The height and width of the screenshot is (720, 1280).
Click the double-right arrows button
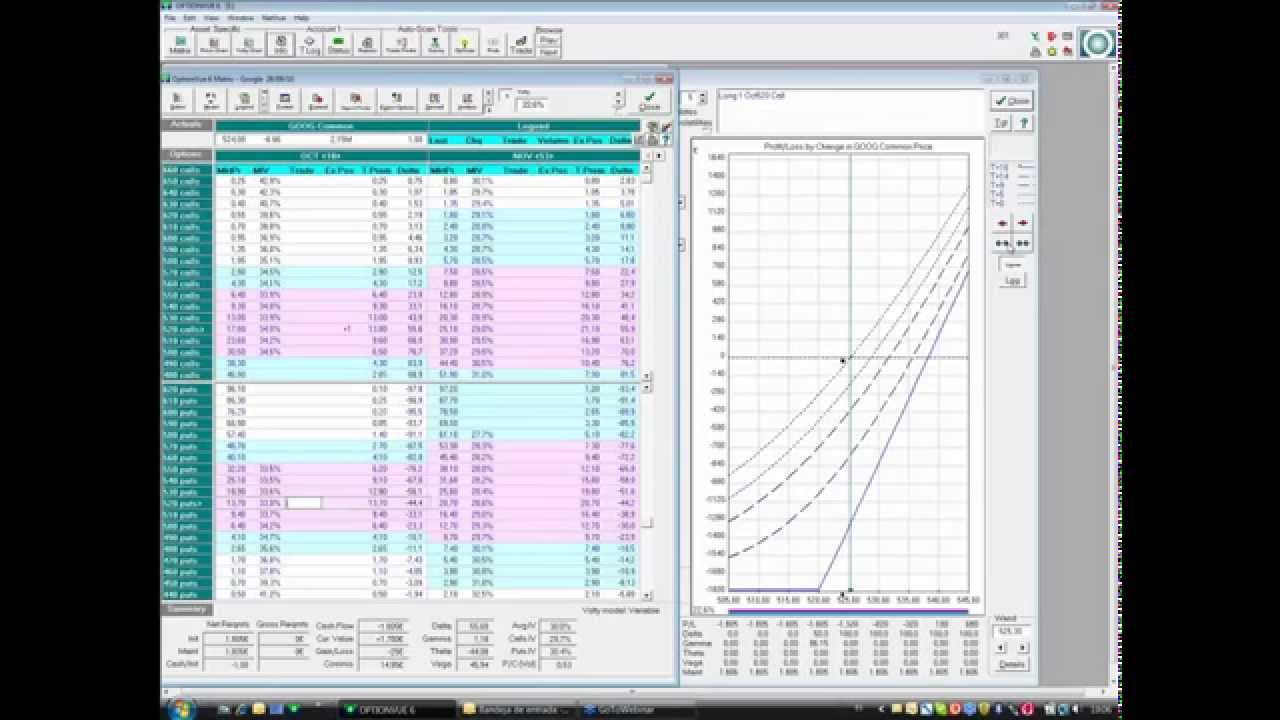click(x=1022, y=243)
